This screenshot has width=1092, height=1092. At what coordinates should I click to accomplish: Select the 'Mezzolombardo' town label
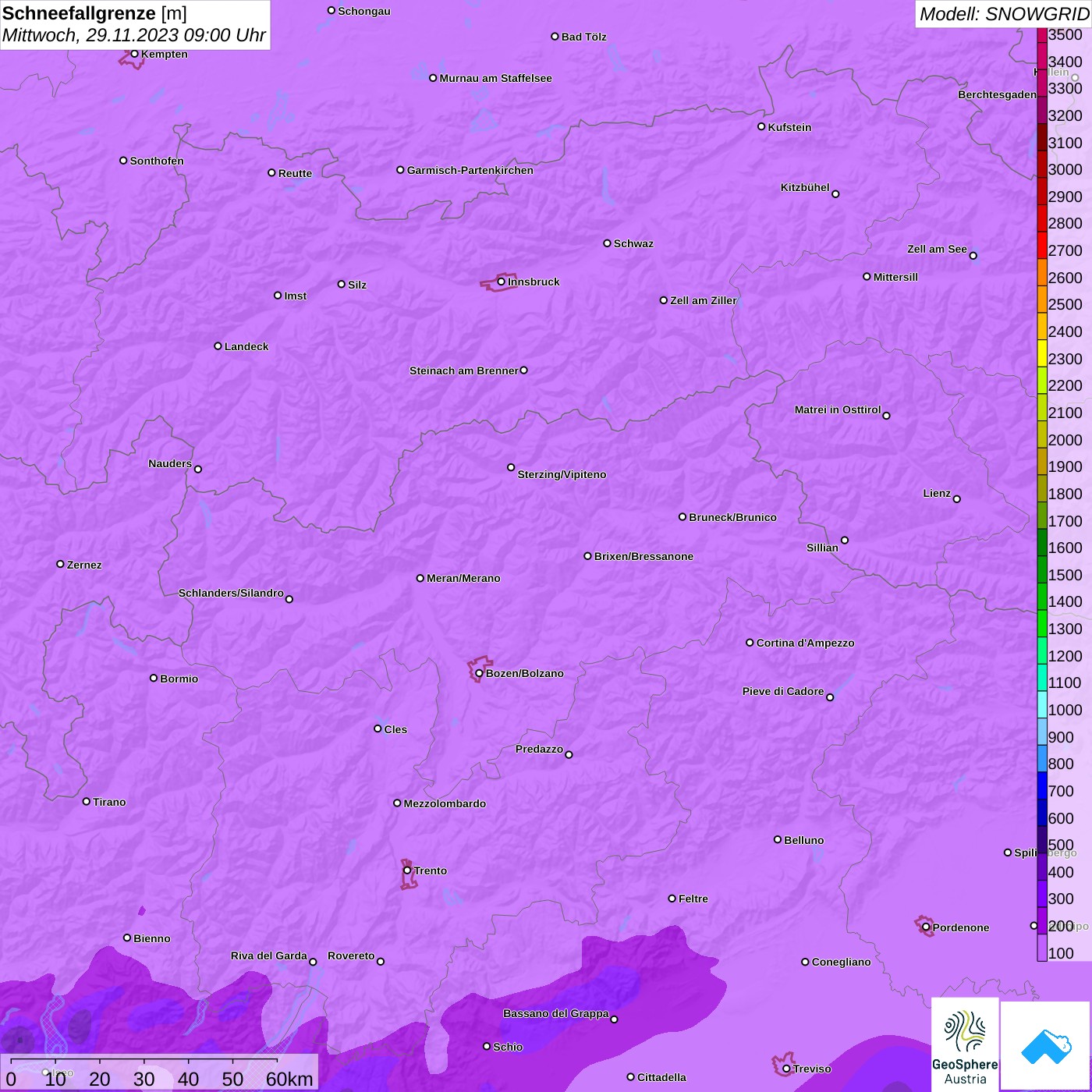445,803
